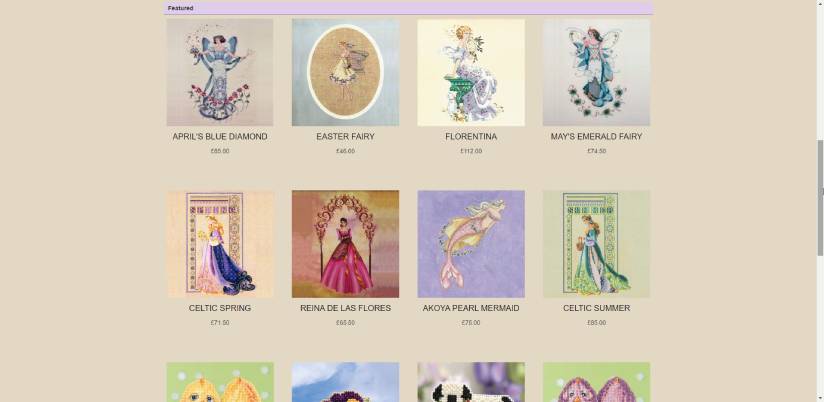Click the CELTIC SUMMER title link
The image size is (824, 402).
tap(596, 308)
